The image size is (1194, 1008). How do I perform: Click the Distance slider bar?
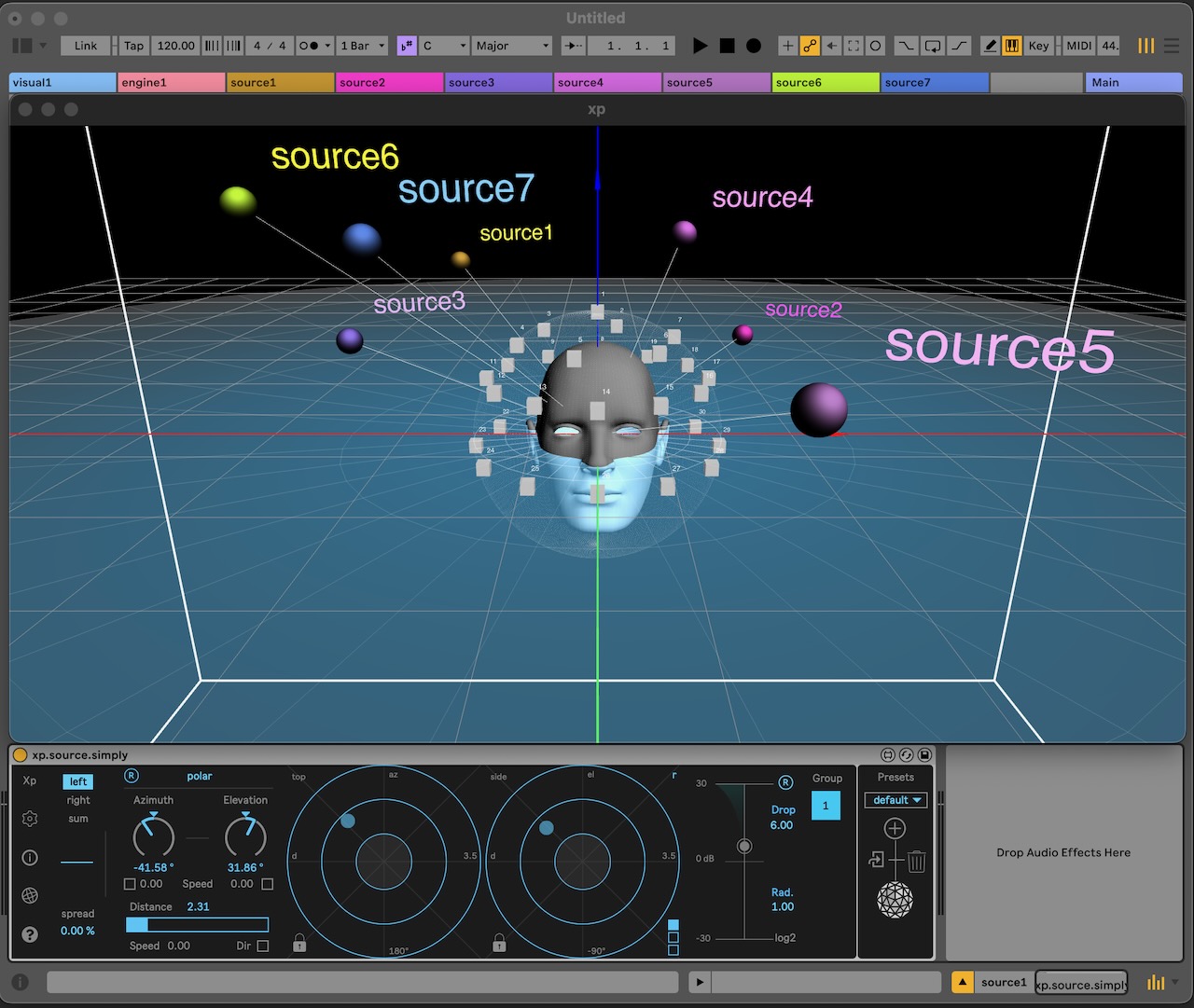coord(198,925)
